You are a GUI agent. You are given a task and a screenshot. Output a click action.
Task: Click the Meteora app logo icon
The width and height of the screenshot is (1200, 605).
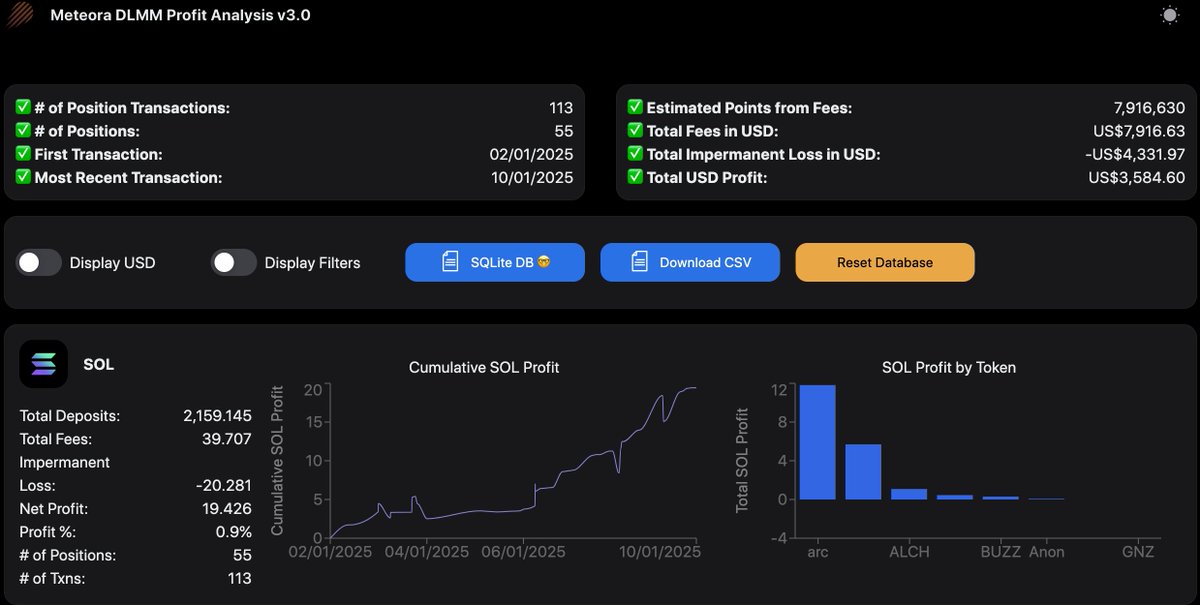click(x=19, y=15)
